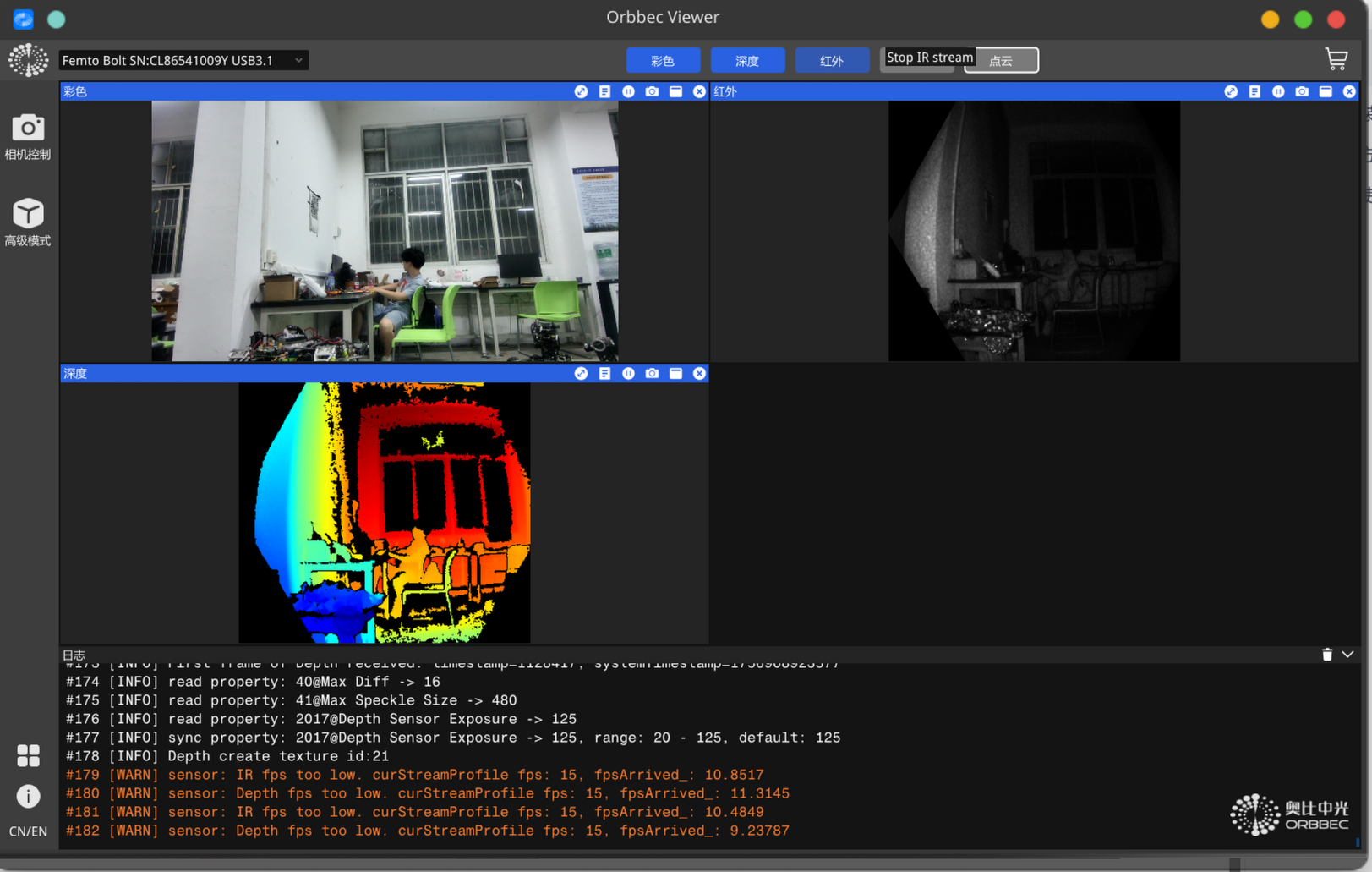Select log line #178 Depth create texture

pos(227,756)
